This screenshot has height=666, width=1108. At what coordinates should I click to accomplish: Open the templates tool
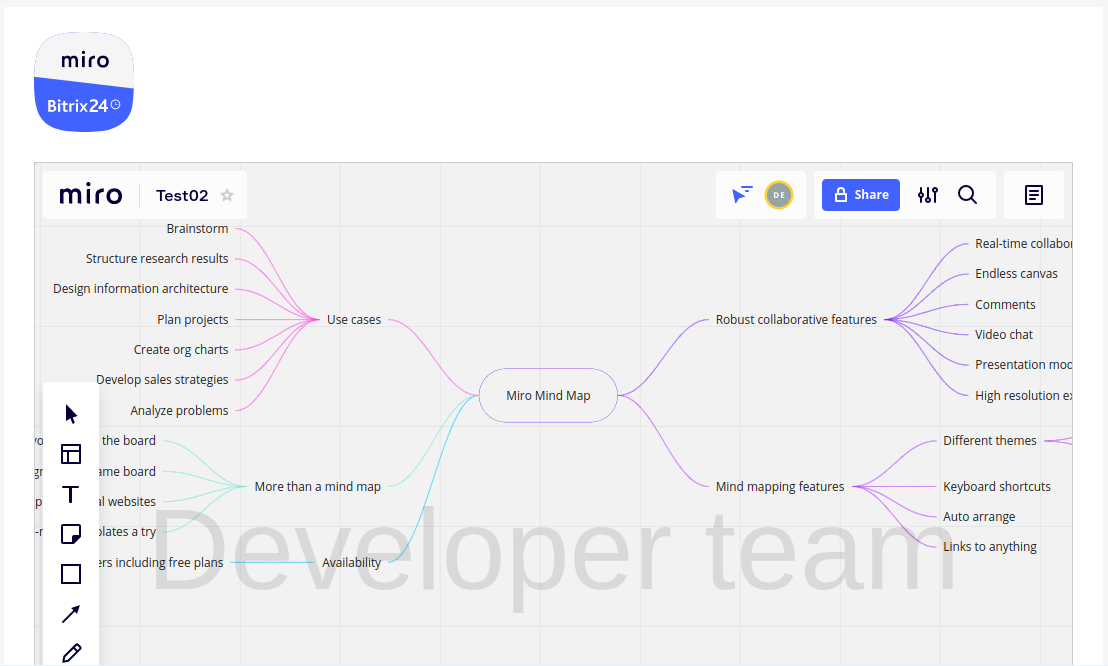click(71, 454)
